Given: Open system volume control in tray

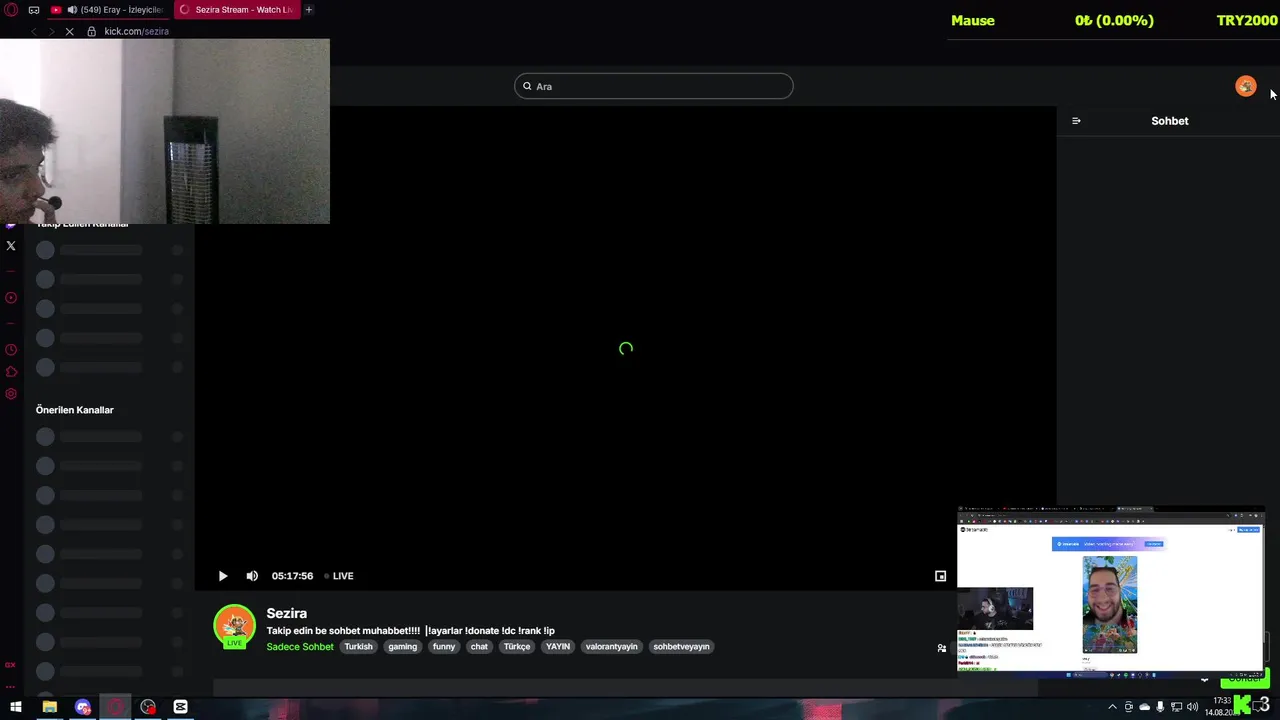Looking at the screenshot, I should point(1192,707).
